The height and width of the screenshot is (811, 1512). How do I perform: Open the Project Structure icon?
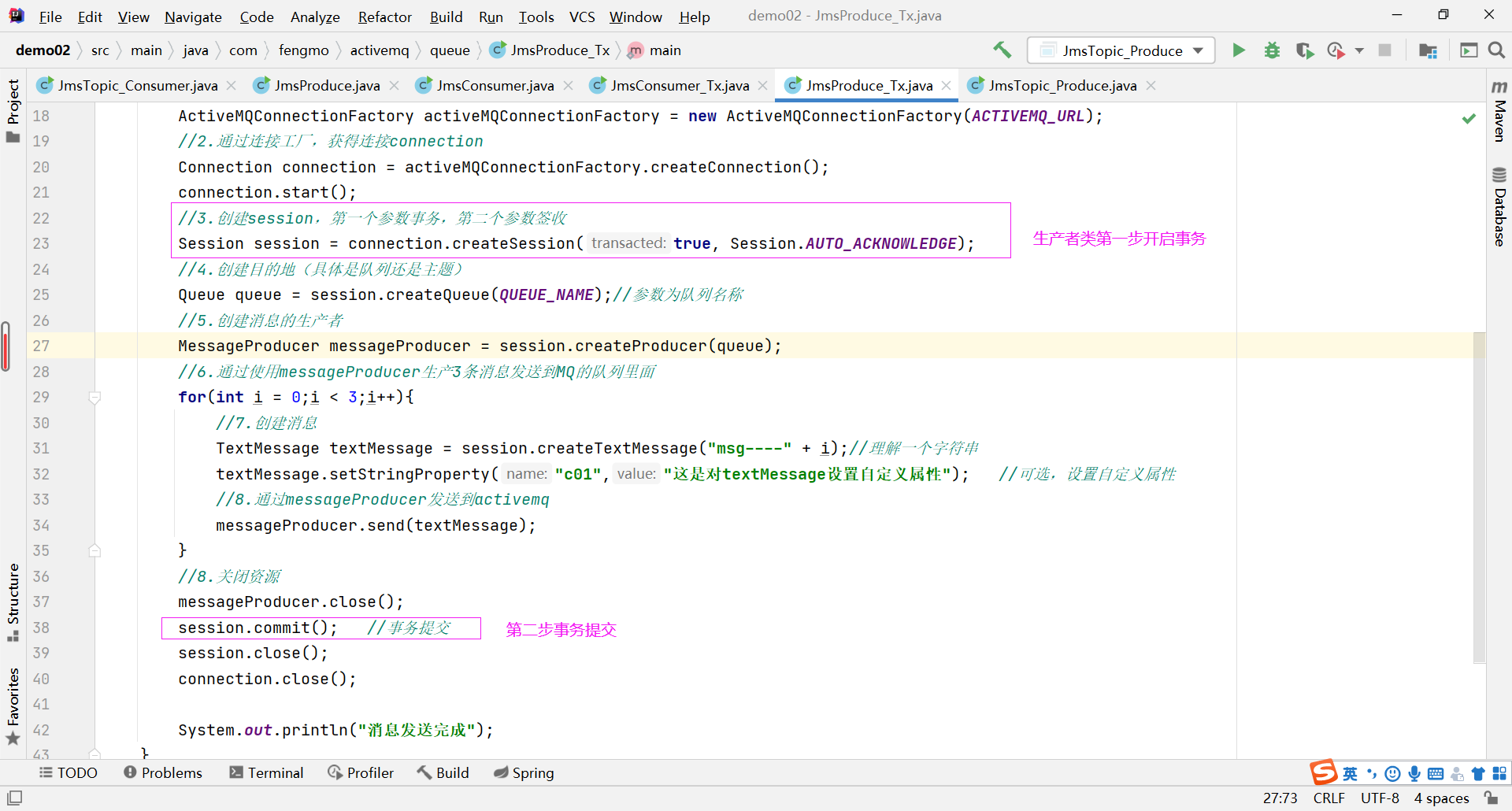click(x=1428, y=50)
